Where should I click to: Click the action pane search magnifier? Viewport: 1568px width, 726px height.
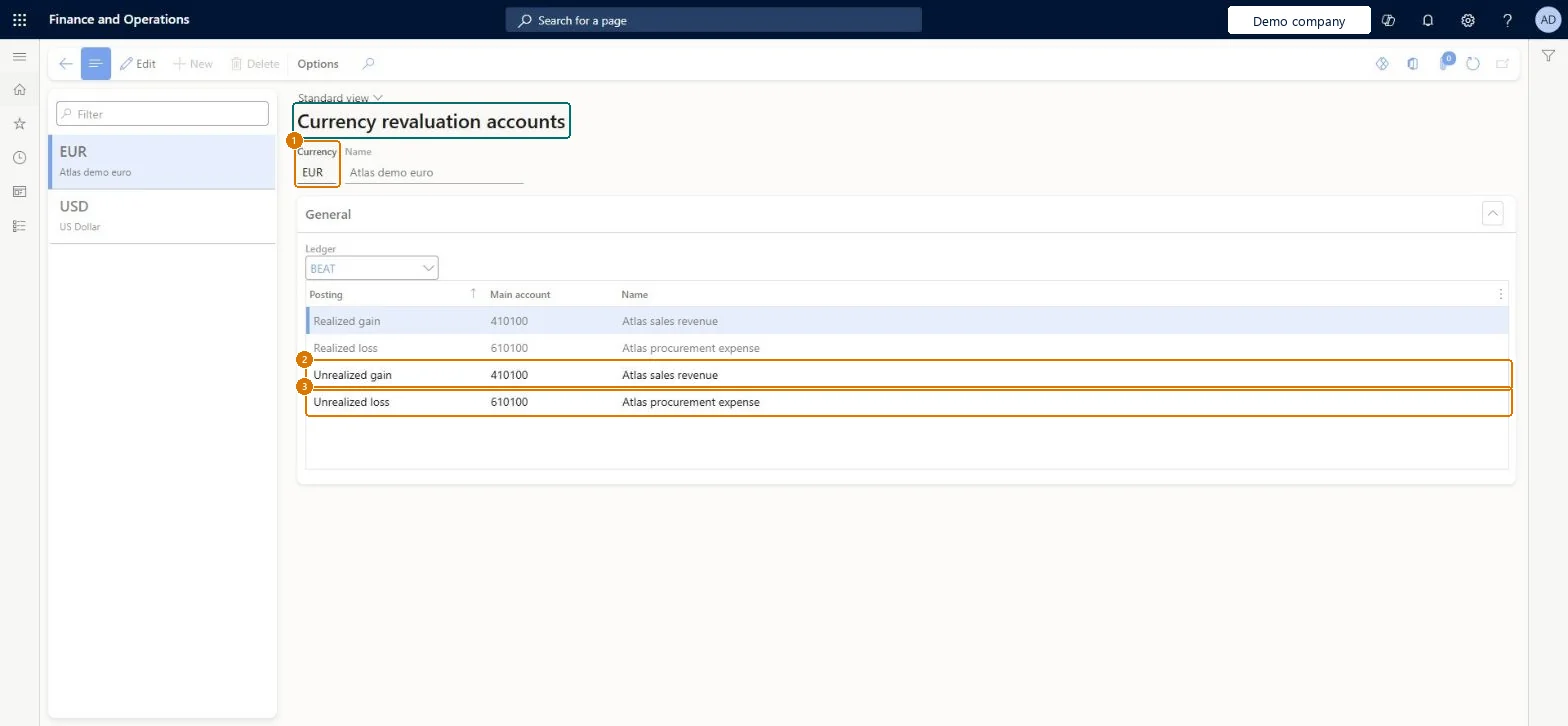pyautogui.click(x=368, y=63)
